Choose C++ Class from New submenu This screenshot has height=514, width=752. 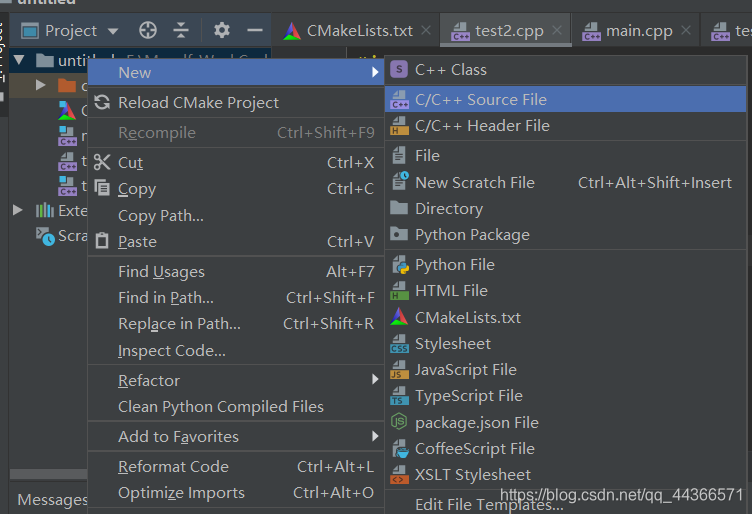click(x=565, y=70)
